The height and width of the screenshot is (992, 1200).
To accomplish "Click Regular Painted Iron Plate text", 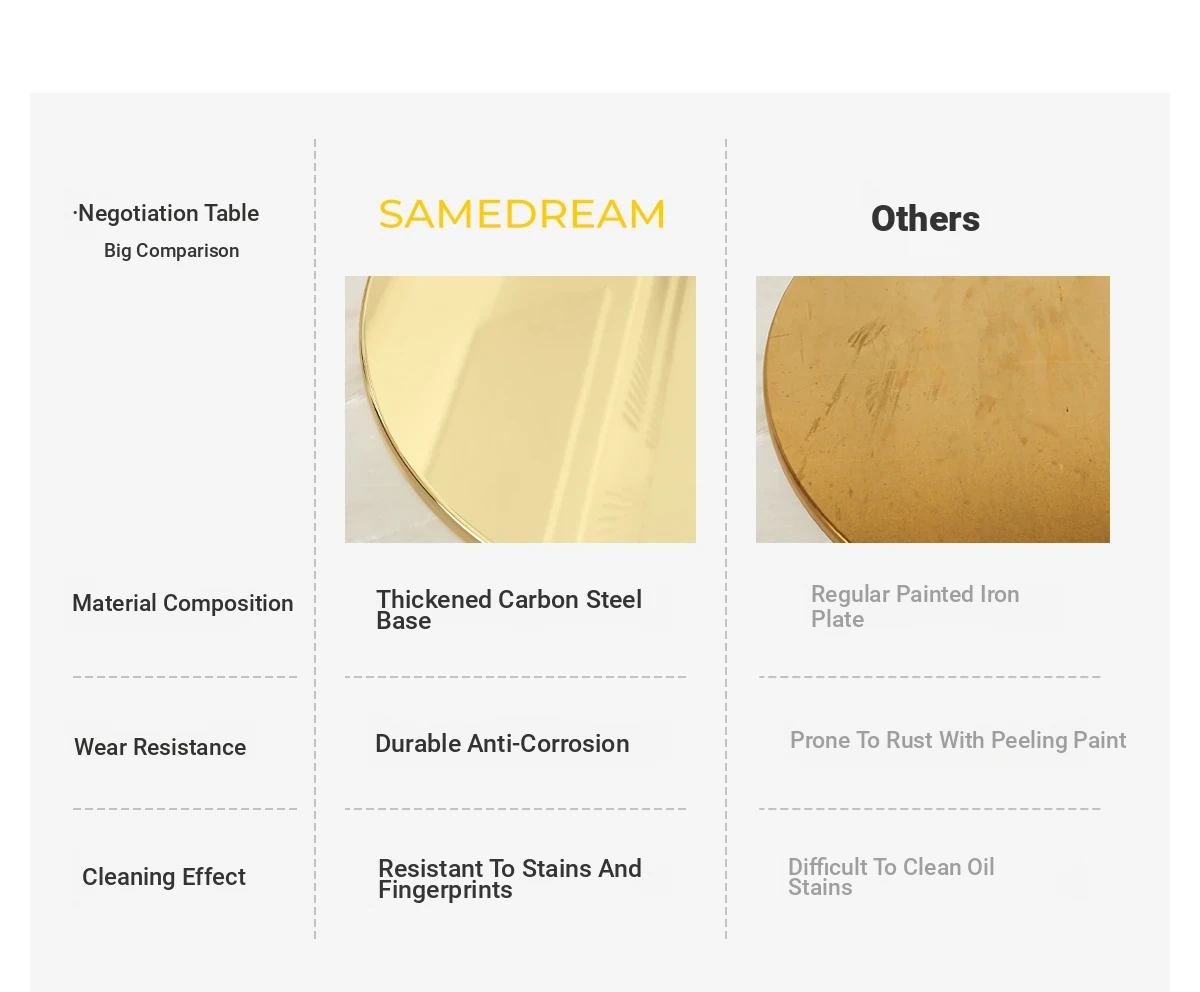I will 915,606.
